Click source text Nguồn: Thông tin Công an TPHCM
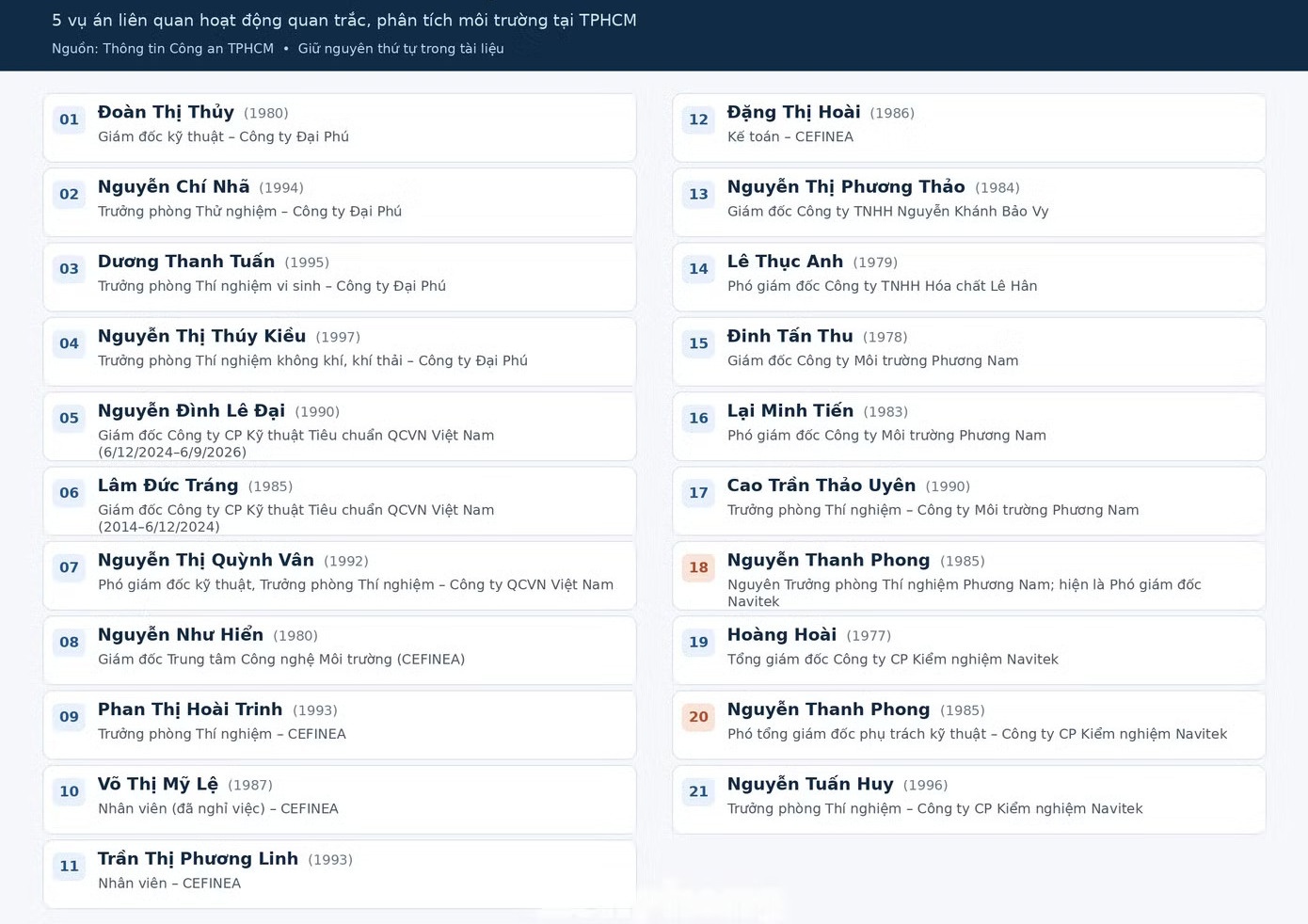This screenshot has width=1308, height=924. 163,48
